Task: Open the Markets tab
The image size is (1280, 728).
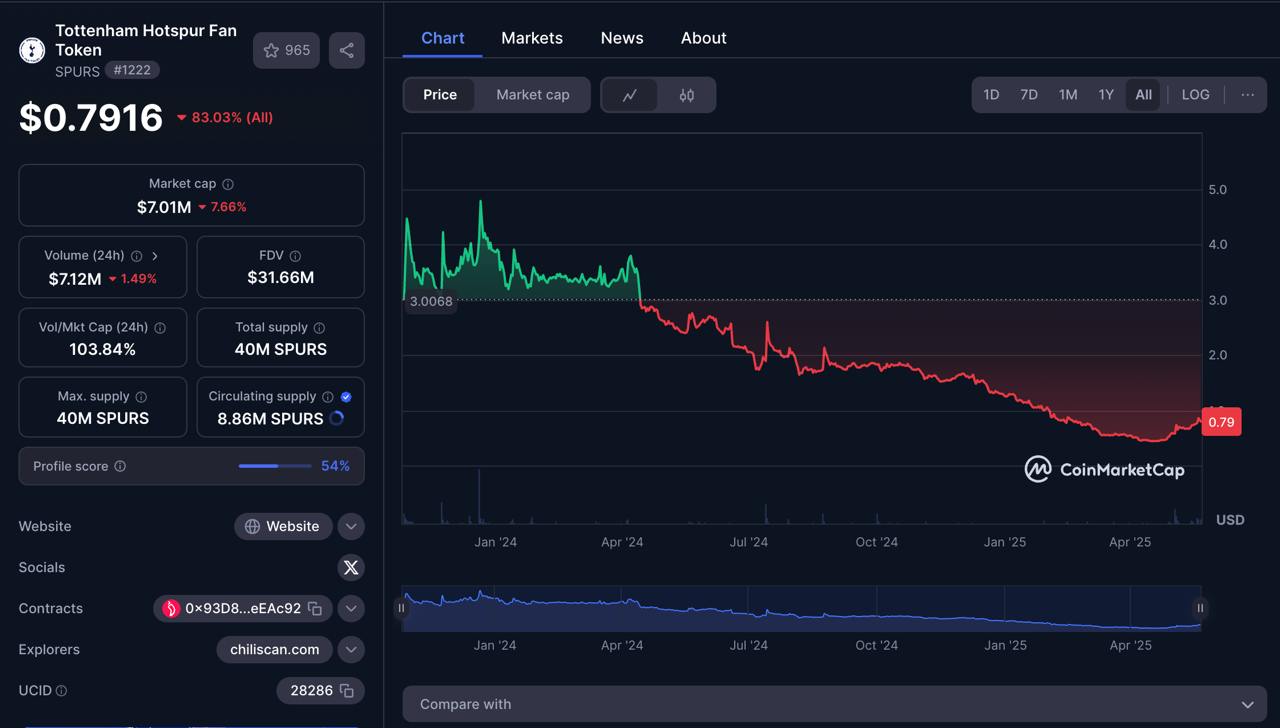Action: point(532,38)
